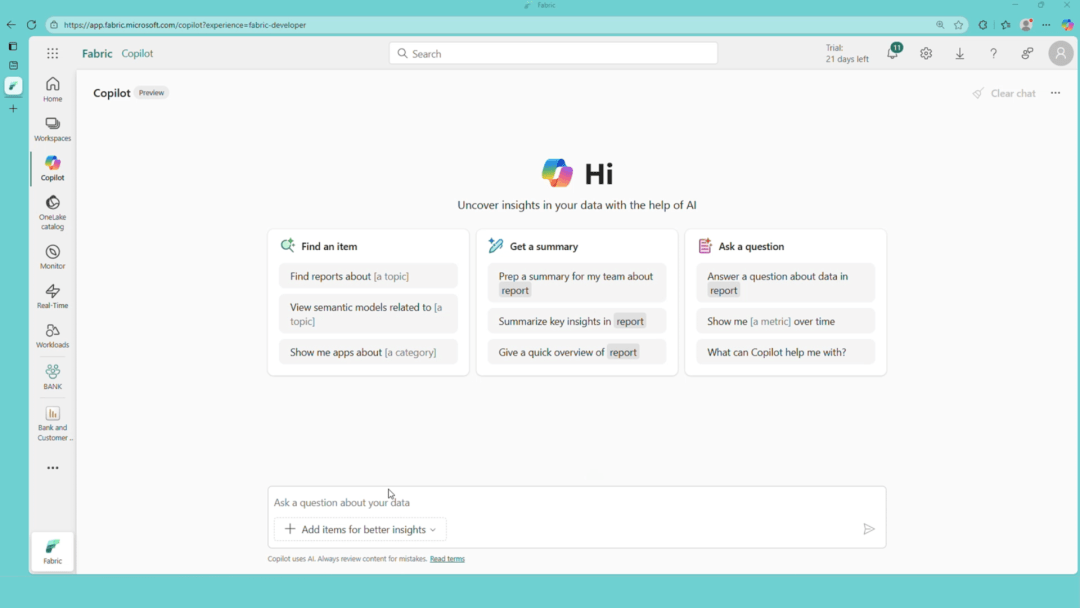The width and height of the screenshot is (1080, 608).
Task: Open the Monitor hub
Action: click(x=52, y=257)
